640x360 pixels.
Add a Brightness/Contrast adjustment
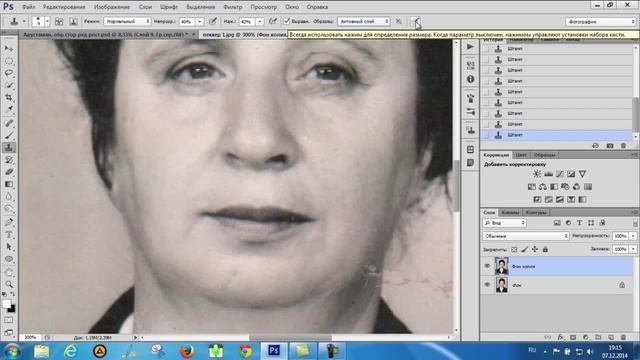click(x=537, y=174)
